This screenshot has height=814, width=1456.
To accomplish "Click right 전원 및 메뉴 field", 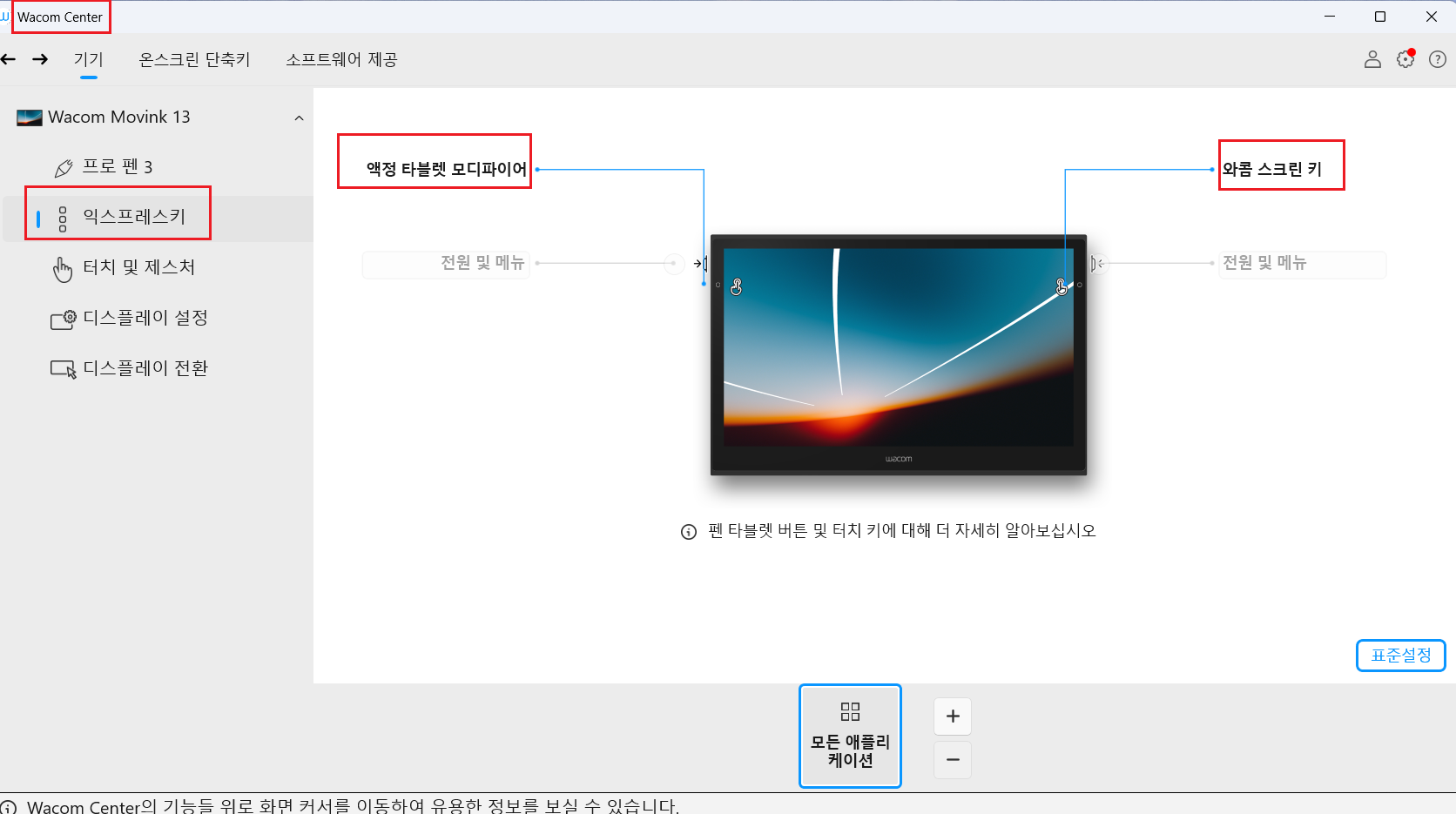I will pyautogui.click(x=1302, y=263).
